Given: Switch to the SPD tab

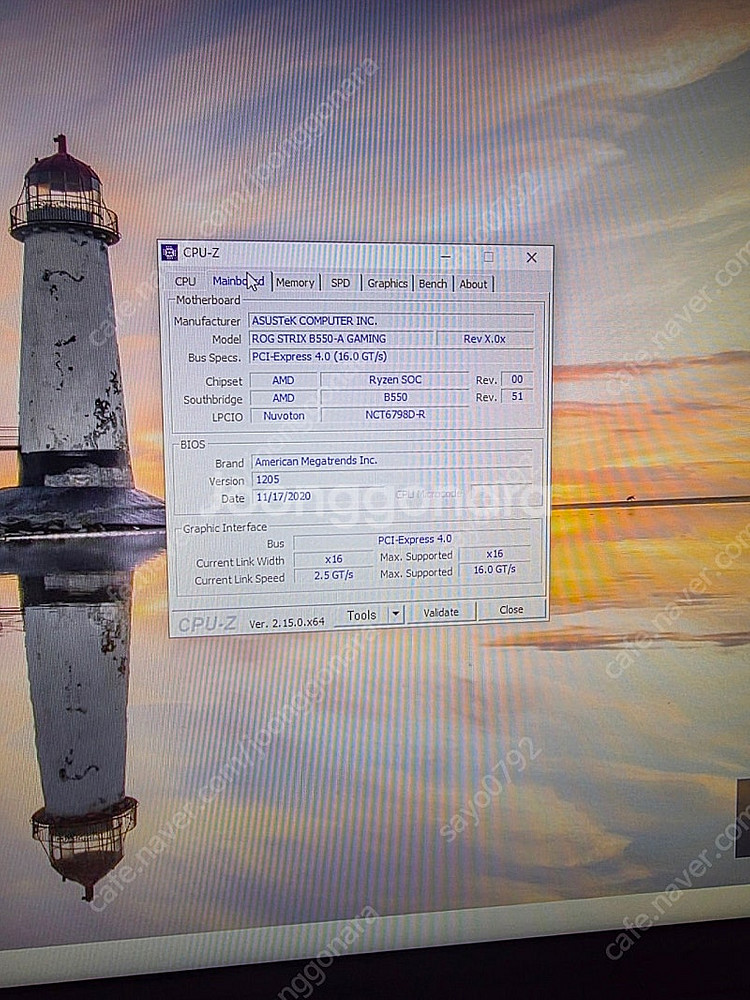Looking at the screenshot, I should [x=341, y=283].
